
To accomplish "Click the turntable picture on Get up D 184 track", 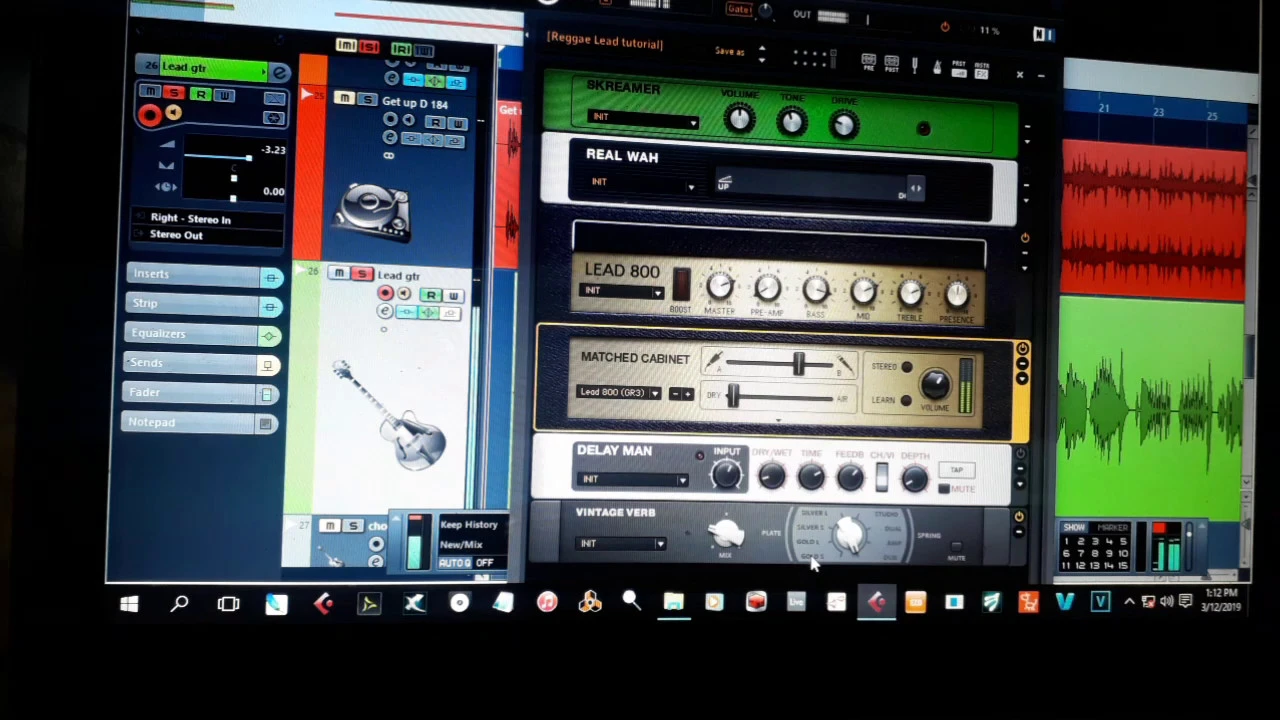I will tap(373, 210).
